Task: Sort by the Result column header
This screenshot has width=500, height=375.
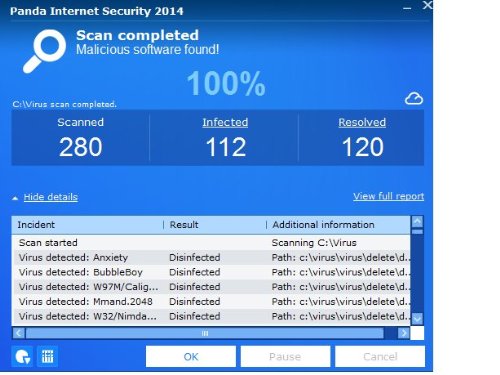Action: click(x=215, y=225)
